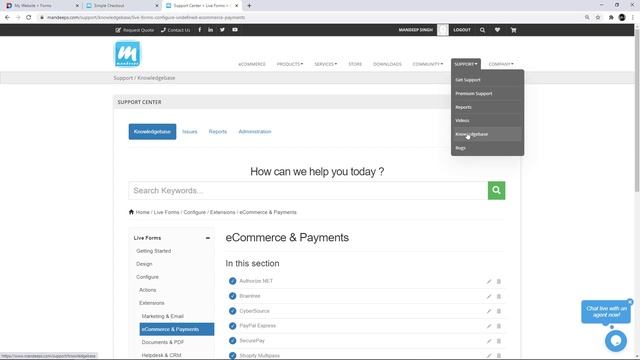Open browser extensions puzzle icon
Image resolution: width=640 pixels, height=360 pixels.
tap(611, 18)
